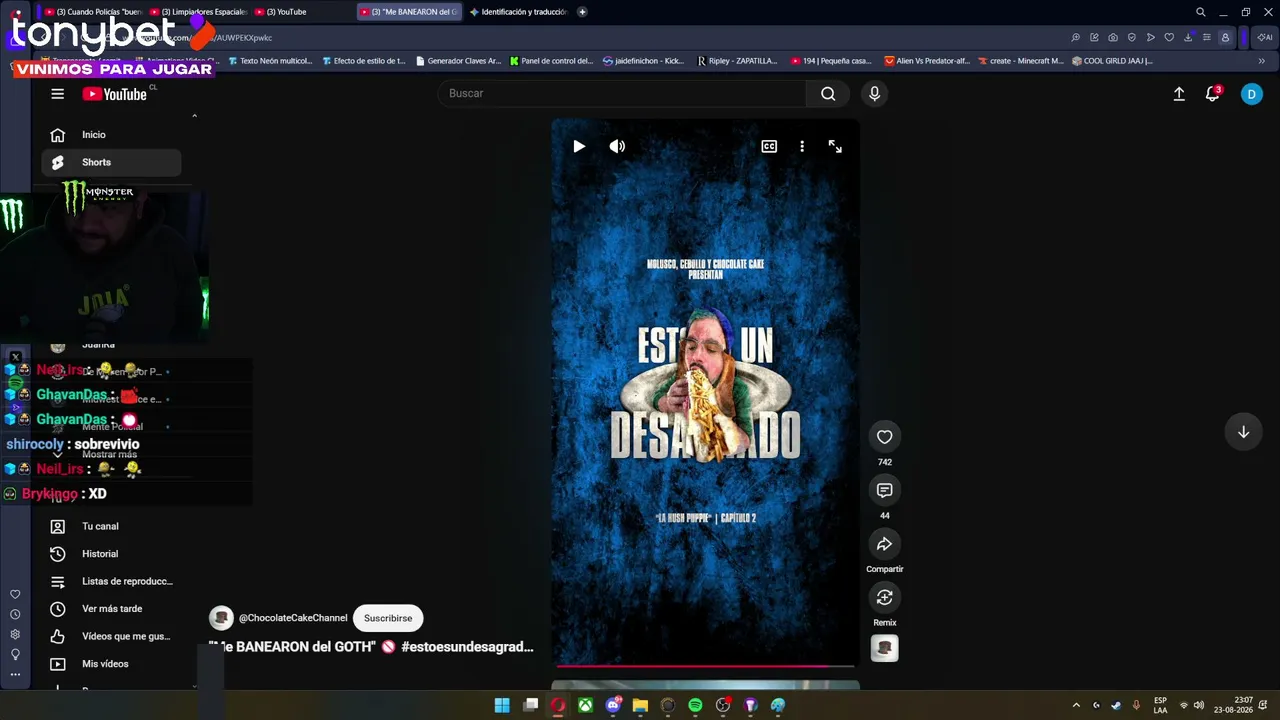Open the Windows Start menu

[502, 705]
